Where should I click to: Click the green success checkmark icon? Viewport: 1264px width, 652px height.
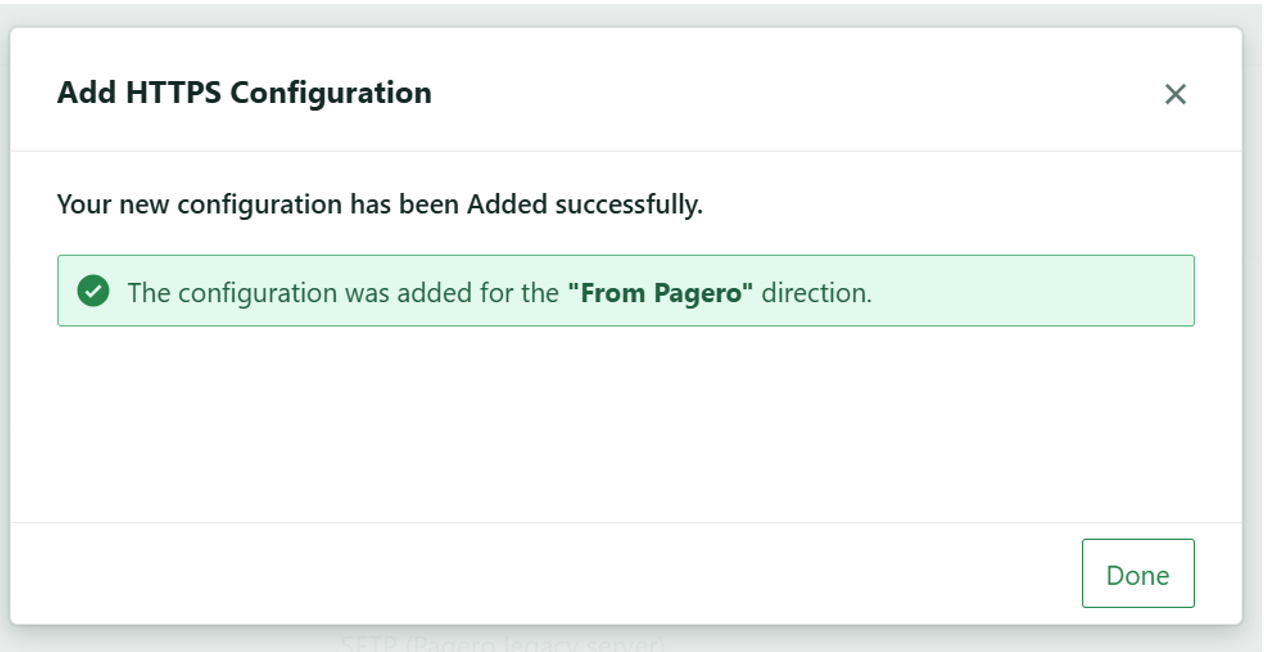(93, 291)
